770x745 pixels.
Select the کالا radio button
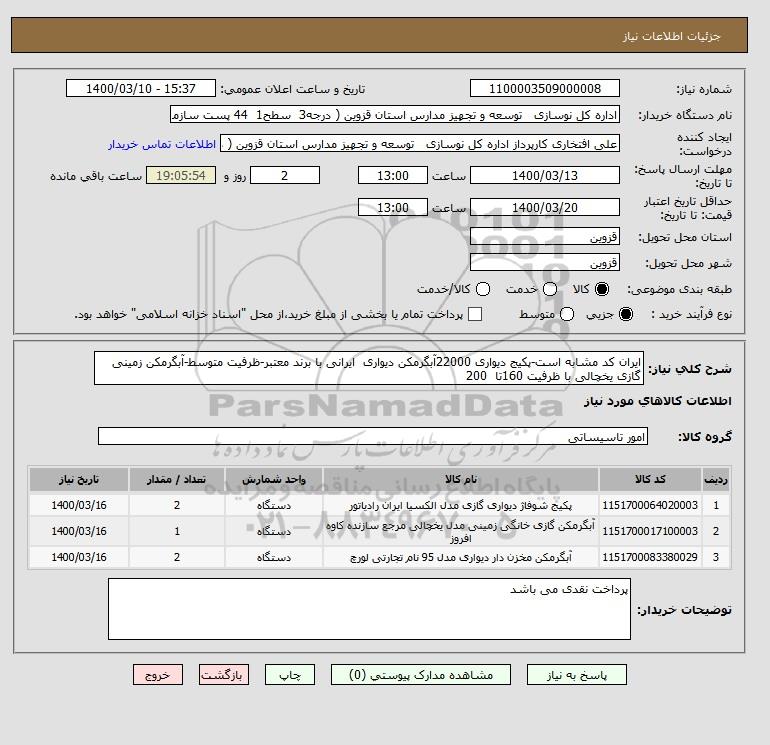pyautogui.click(x=602, y=289)
